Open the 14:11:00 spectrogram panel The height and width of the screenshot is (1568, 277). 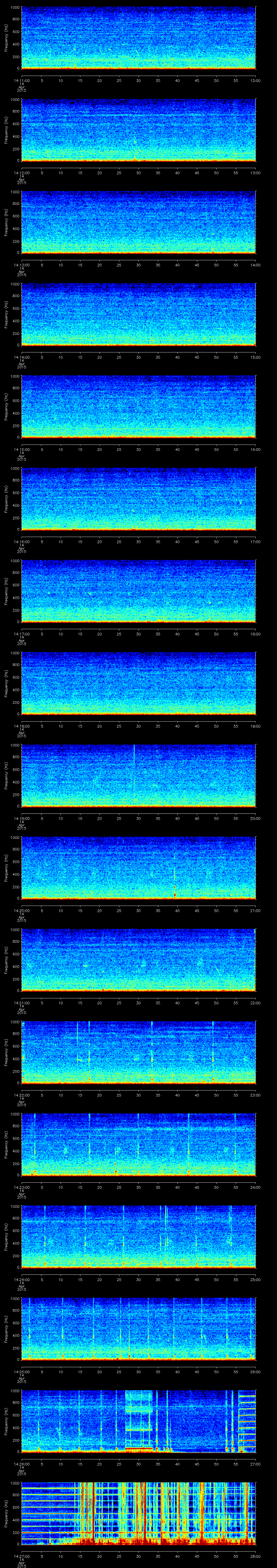[138, 38]
